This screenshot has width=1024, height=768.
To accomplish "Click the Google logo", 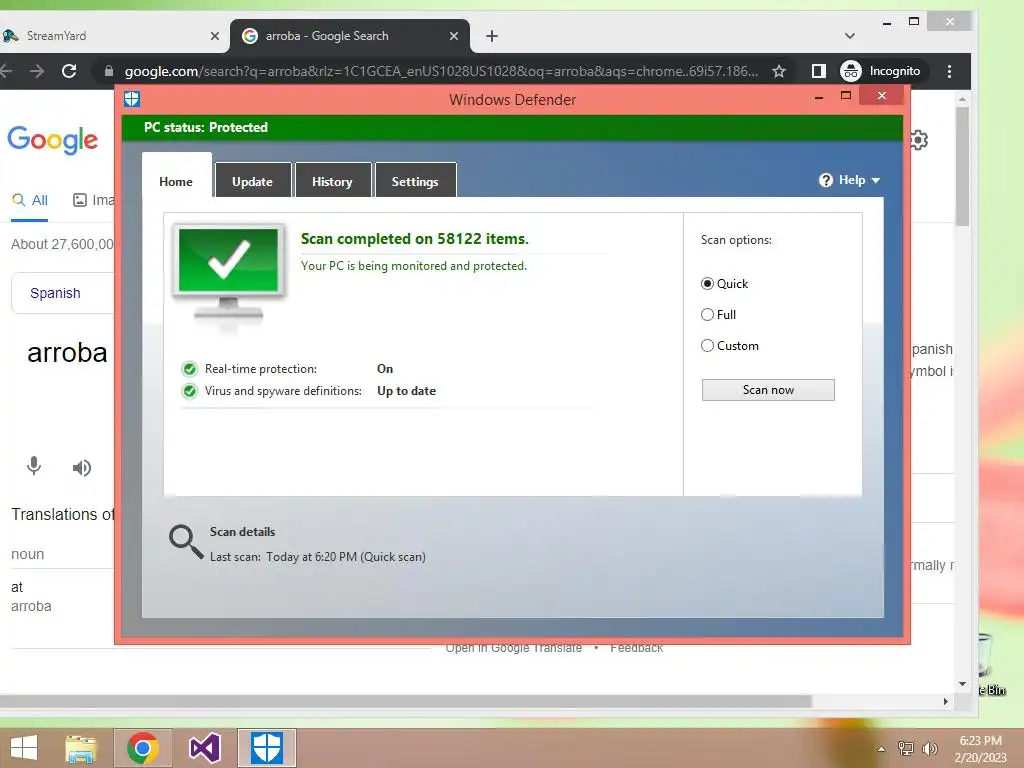I will click(52, 140).
